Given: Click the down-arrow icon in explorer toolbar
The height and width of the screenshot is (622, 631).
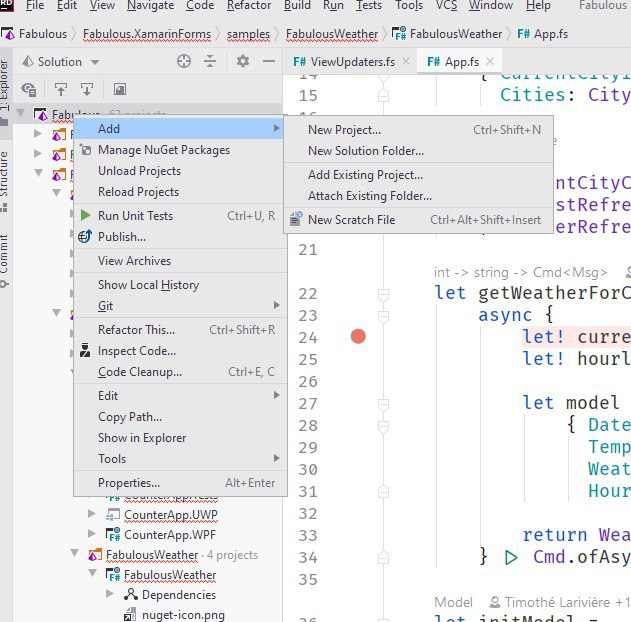Looking at the screenshot, I should point(87,89).
